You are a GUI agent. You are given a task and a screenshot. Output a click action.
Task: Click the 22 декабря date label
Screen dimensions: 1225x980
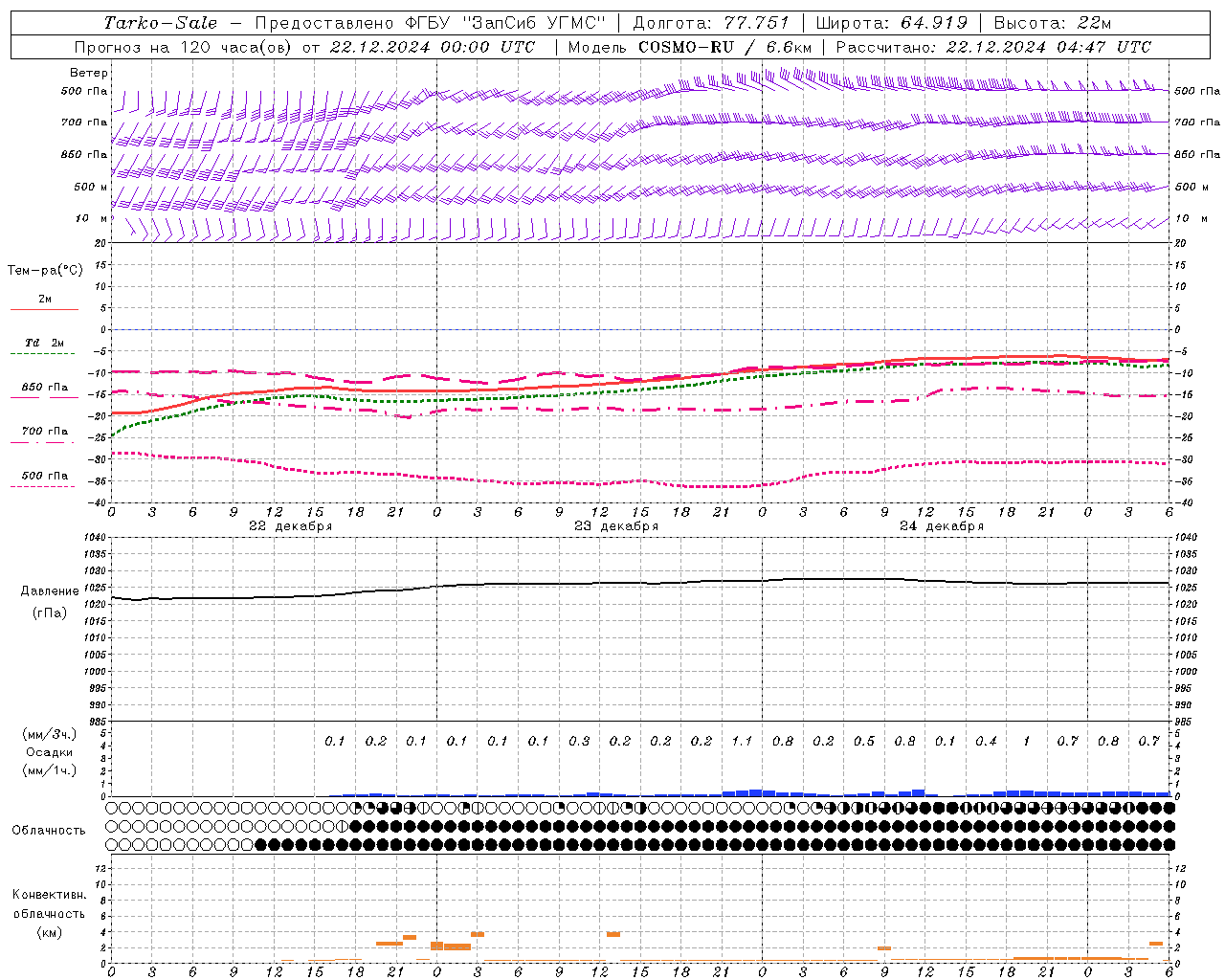coord(291,526)
